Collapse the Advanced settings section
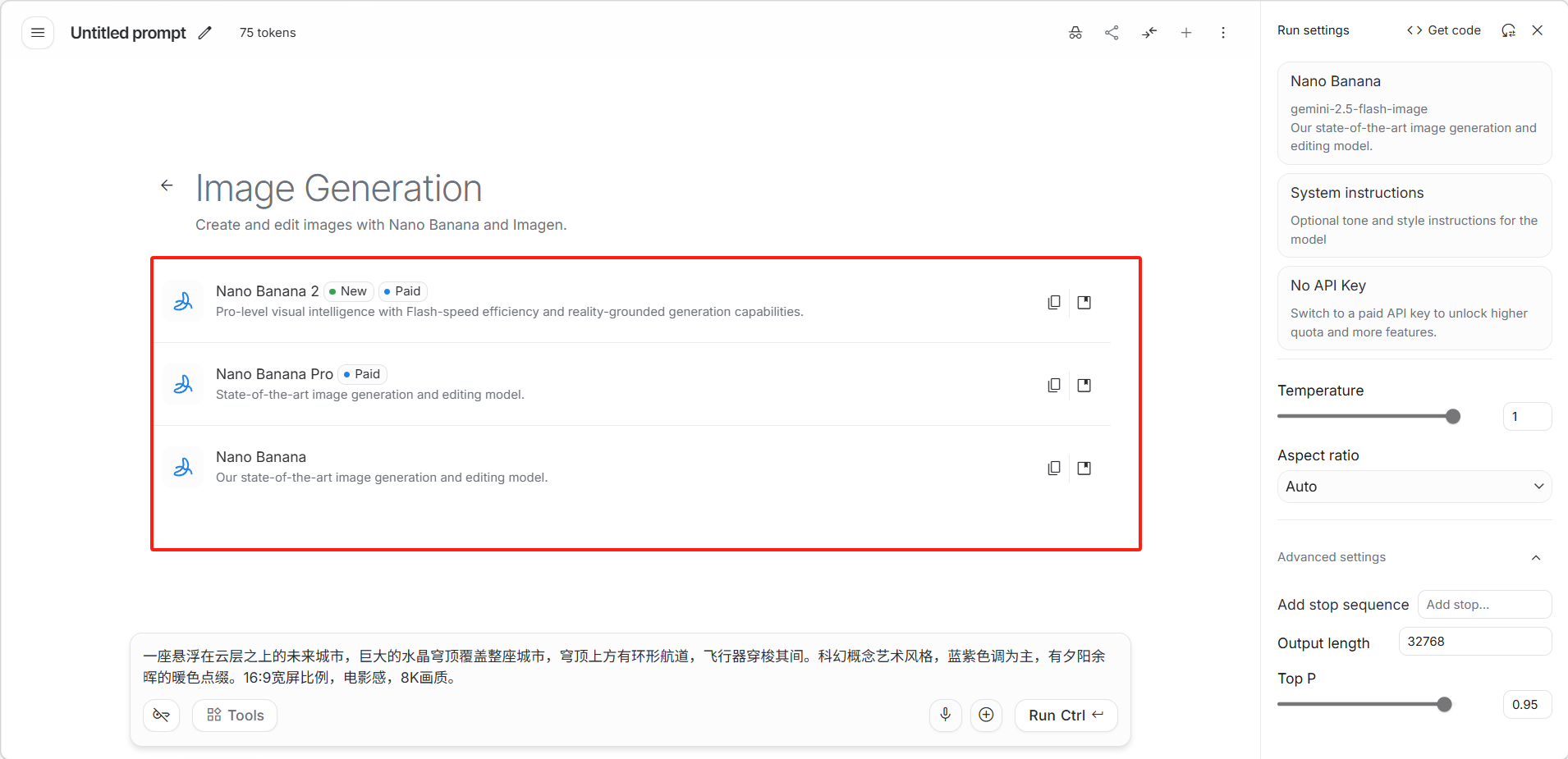The height and width of the screenshot is (759, 1568). click(x=1414, y=557)
